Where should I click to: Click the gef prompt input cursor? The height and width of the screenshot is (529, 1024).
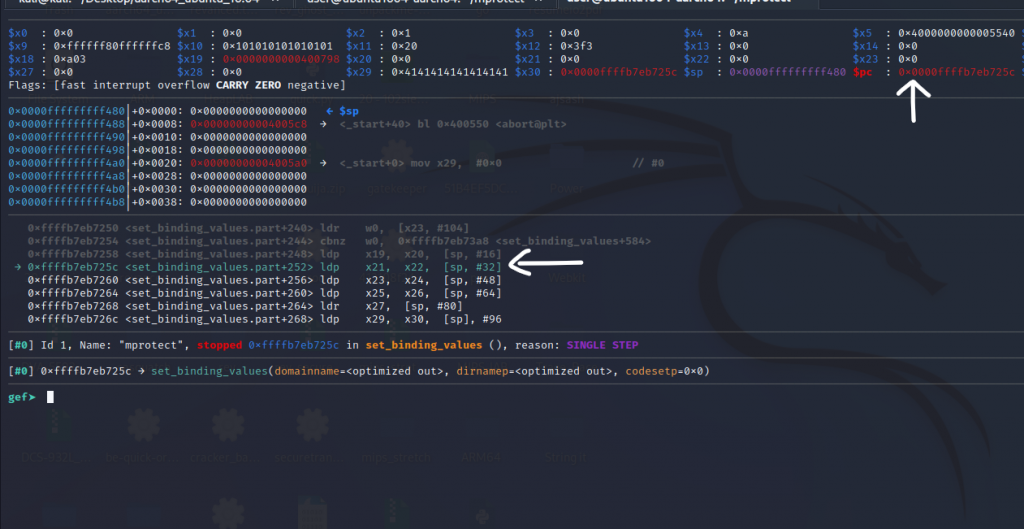tap(49, 397)
